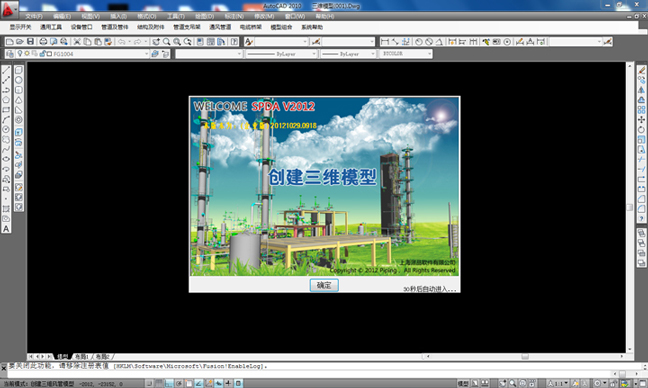
Task: Open the 通用工具 menu
Action: tap(51, 27)
